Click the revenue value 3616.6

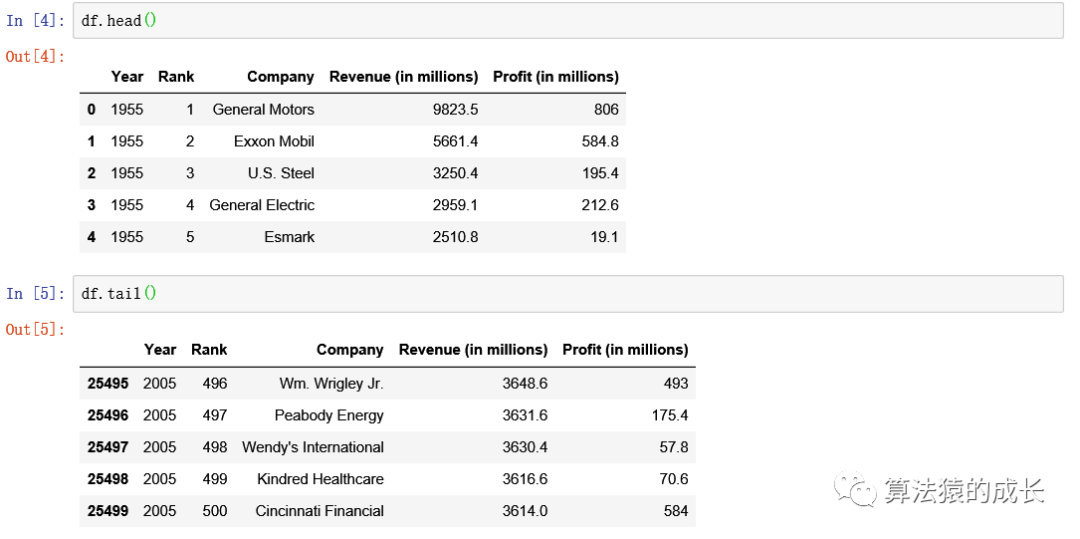525,478
